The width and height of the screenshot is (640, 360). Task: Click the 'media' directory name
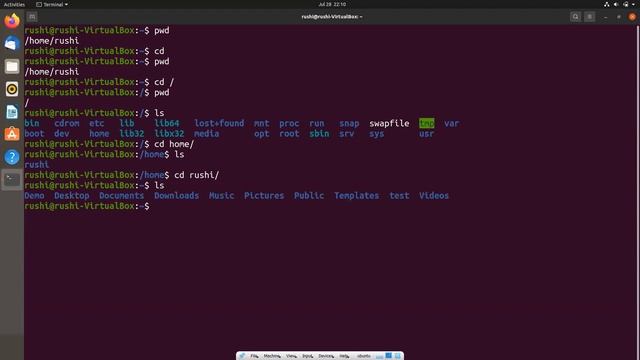(207, 133)
